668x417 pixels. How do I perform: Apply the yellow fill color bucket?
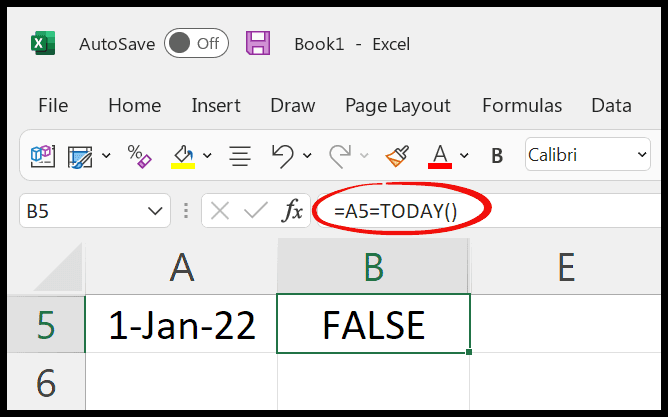click(x=183, y=156)
